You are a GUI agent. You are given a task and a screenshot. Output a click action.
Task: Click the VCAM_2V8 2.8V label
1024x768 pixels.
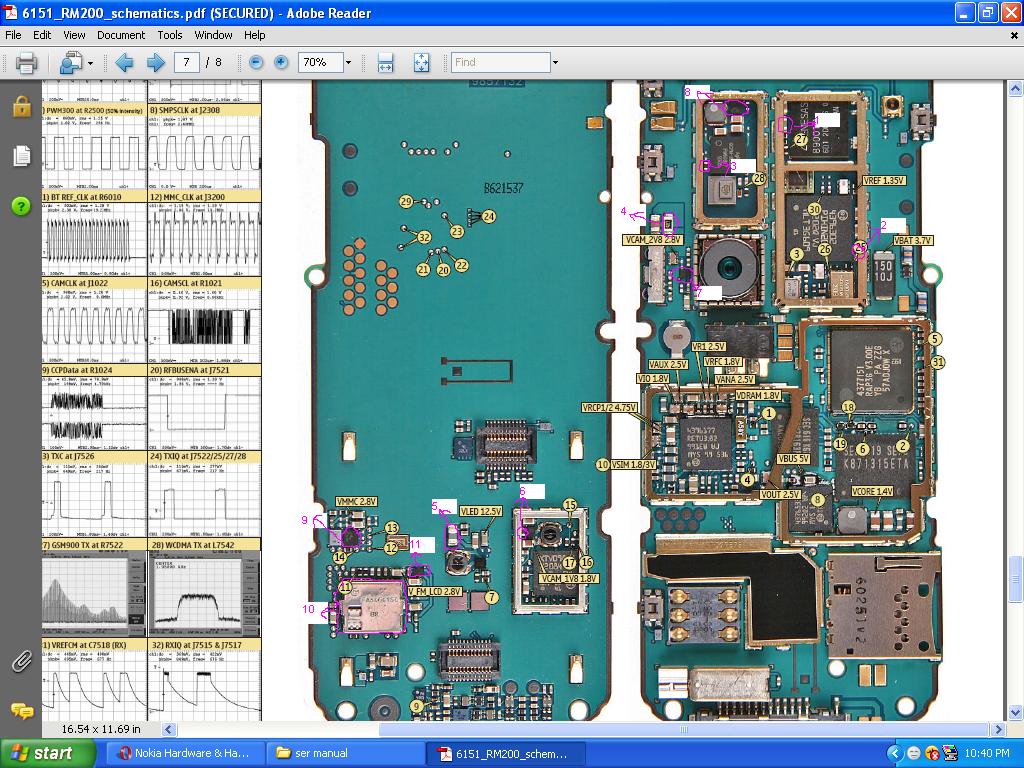point(653,240)
